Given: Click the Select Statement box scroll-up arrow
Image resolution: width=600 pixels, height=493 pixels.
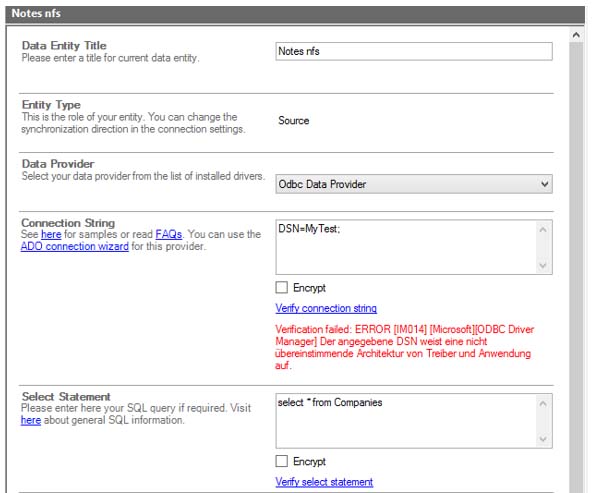Looking at the screenshot, I should coord(543,403).
